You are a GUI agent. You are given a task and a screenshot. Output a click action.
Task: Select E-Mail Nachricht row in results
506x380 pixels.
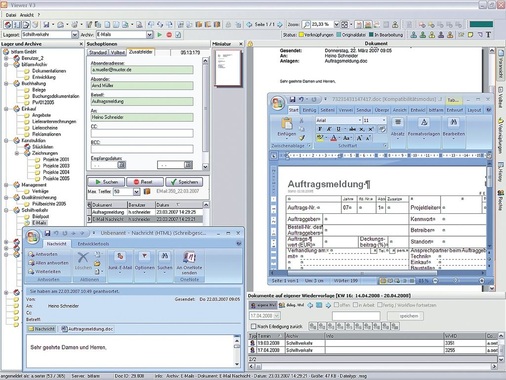coord(145,219)
